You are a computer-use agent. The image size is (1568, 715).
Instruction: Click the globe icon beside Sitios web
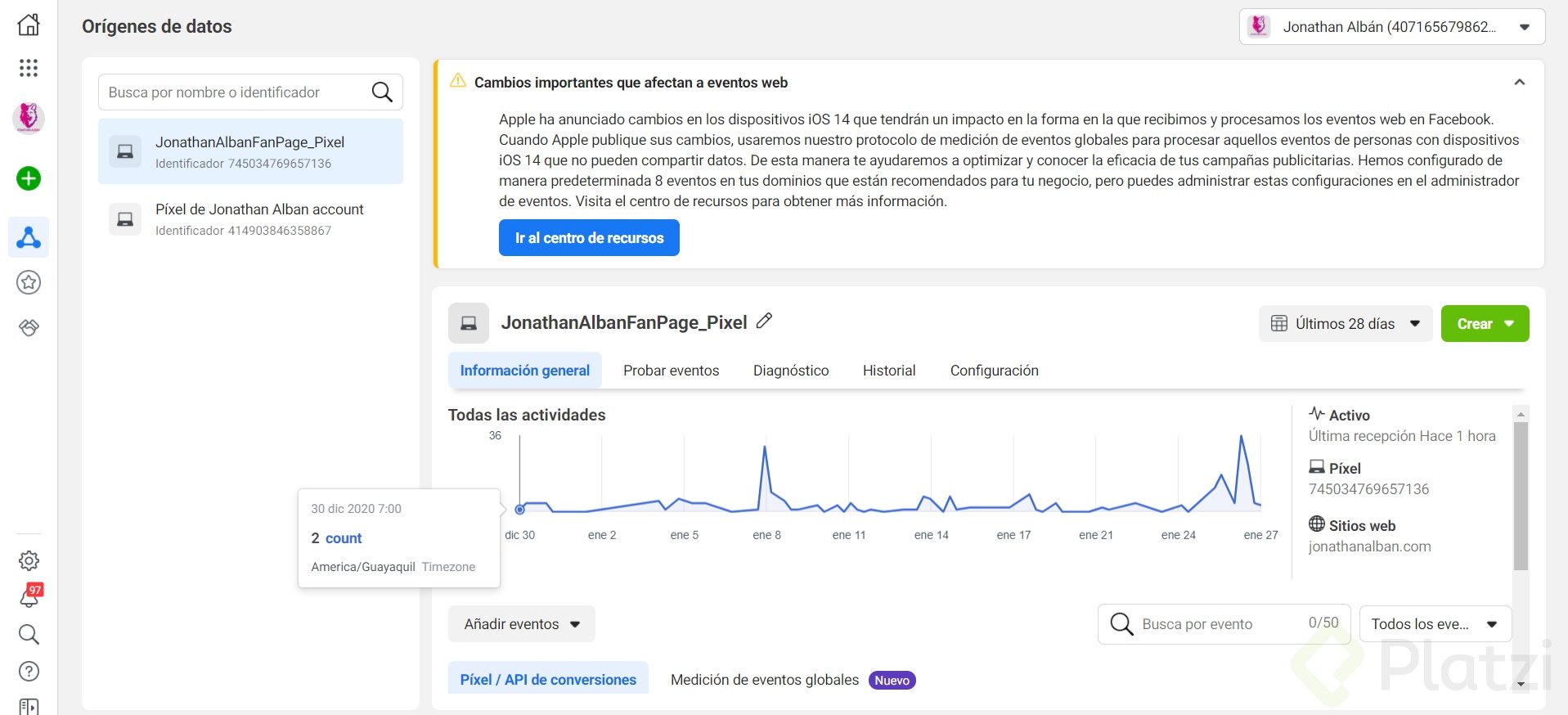[x=1317, y=524]
